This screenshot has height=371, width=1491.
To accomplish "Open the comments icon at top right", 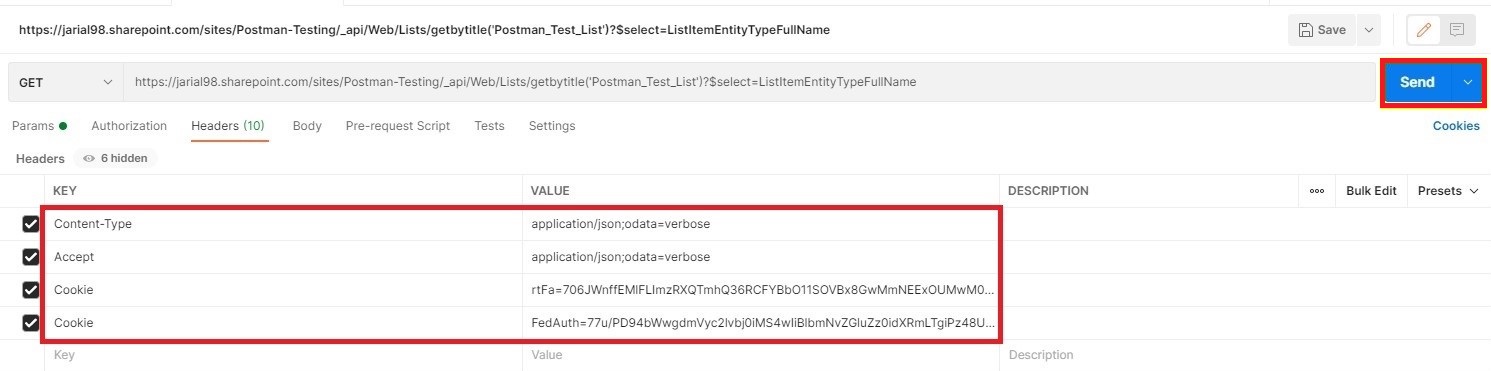I will coord(1457,30).
